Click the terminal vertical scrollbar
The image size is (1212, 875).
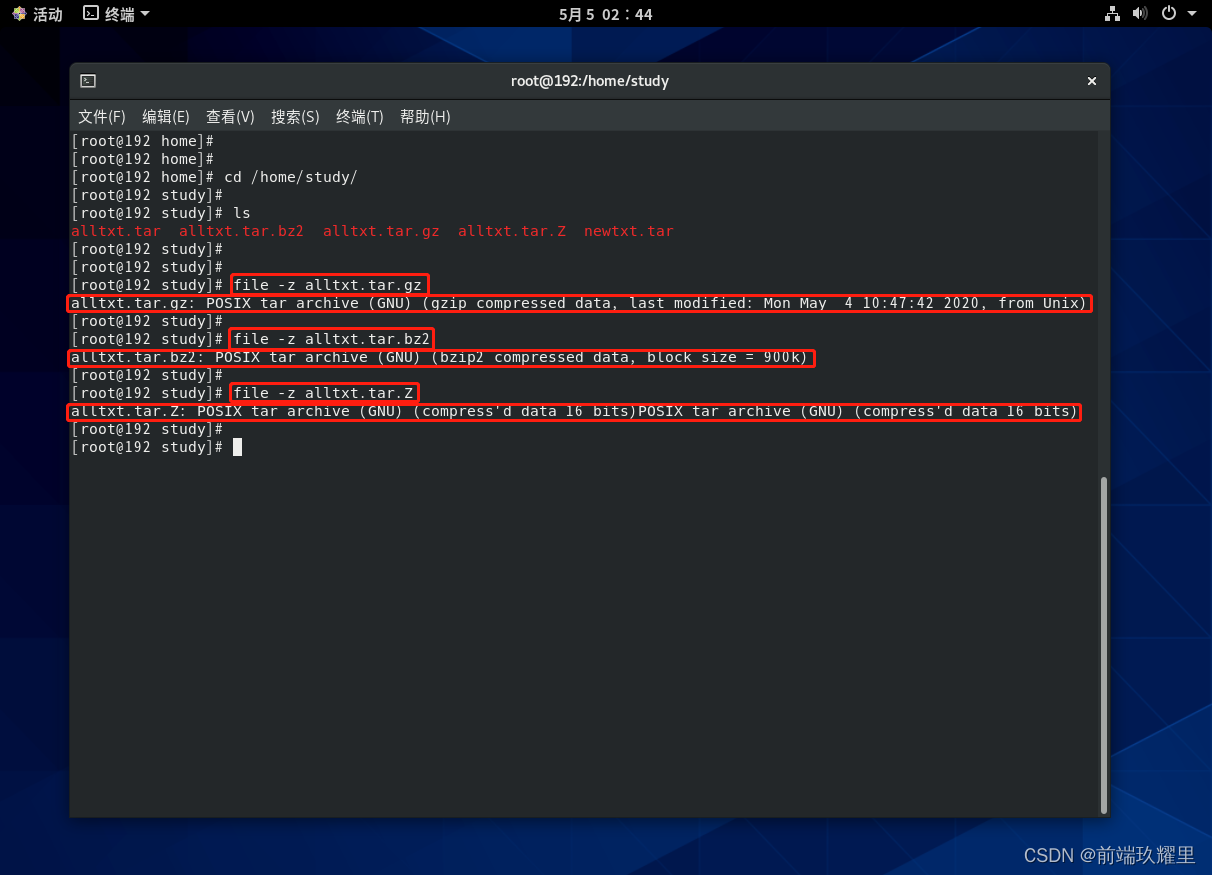pyautogui.click(x=1104, y=644)
